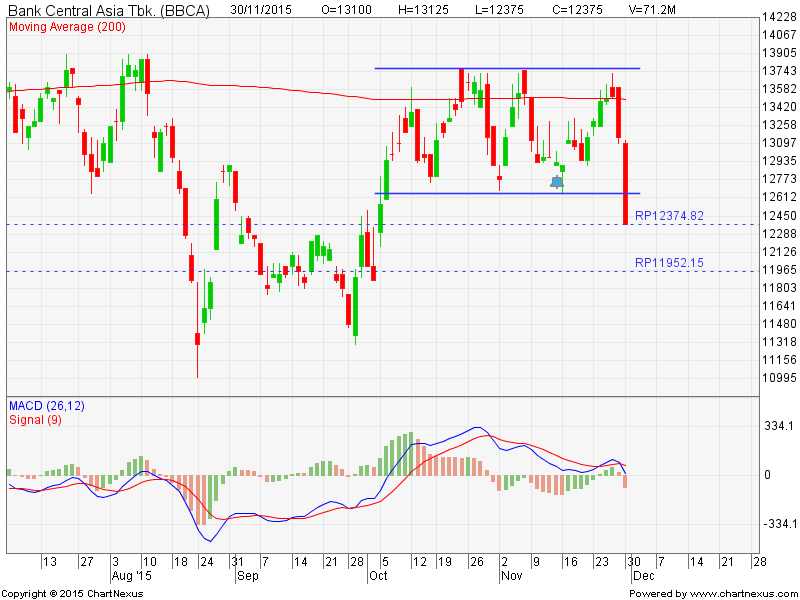
Task: Click the C=12375 close price value
Action: tap(567, 9)
